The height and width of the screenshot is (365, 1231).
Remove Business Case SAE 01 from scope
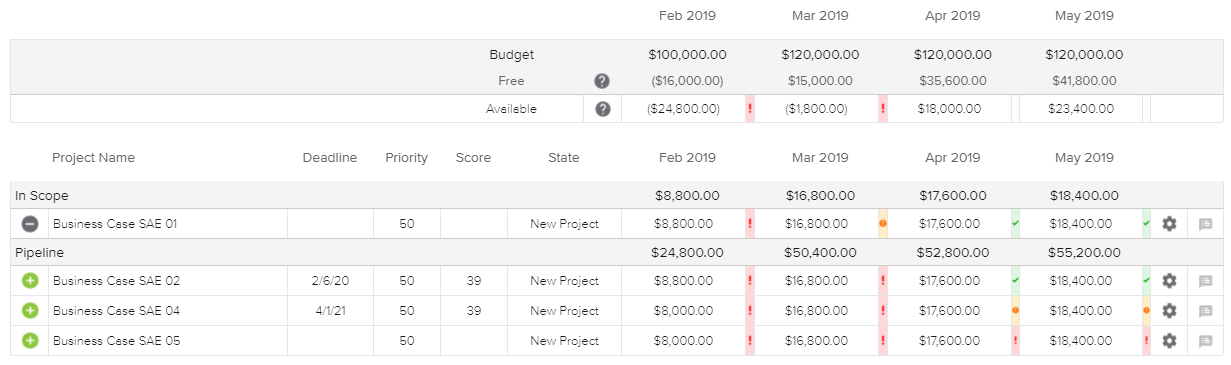tap(30, 224)
